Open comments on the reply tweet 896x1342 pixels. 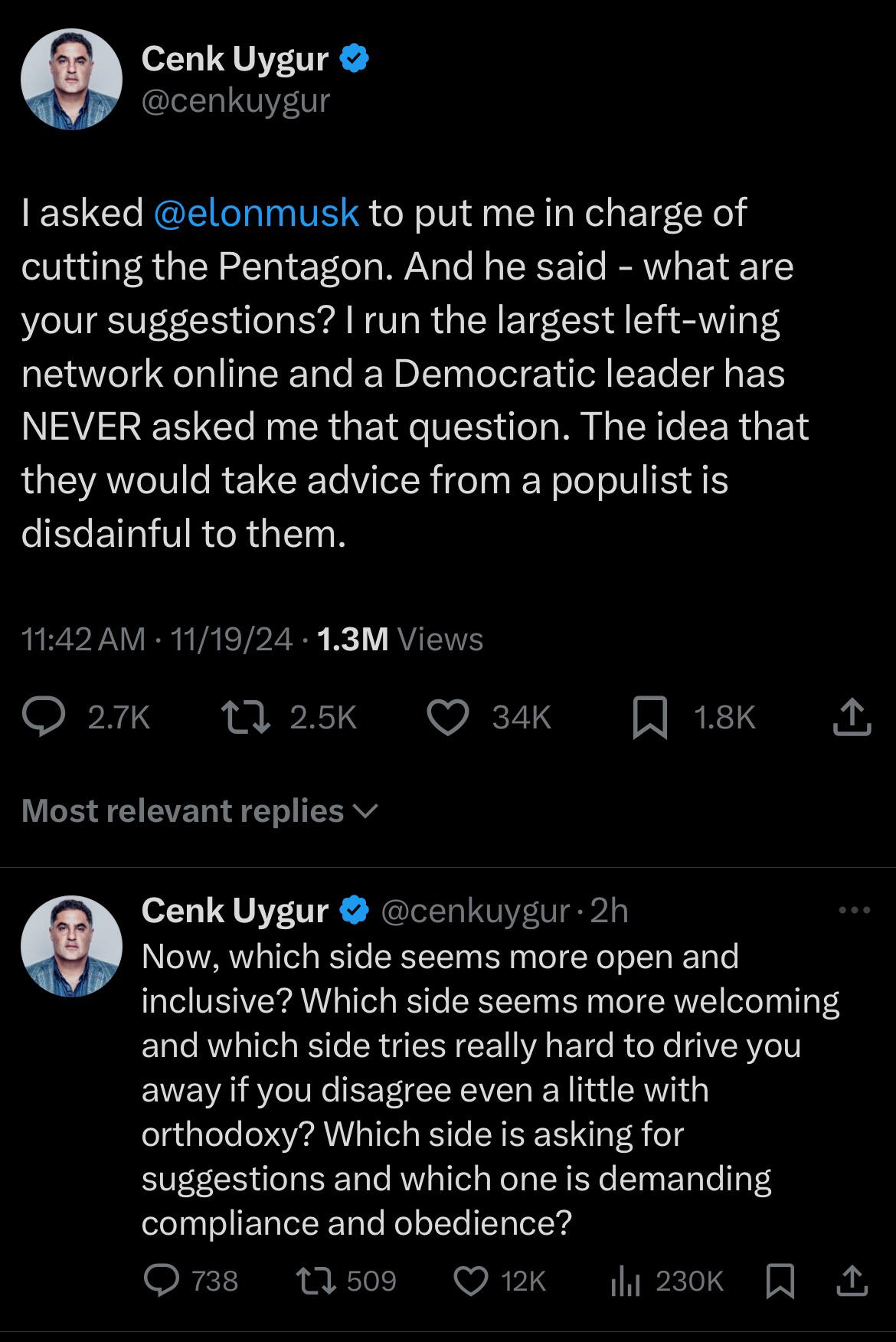coord(162,1280)
